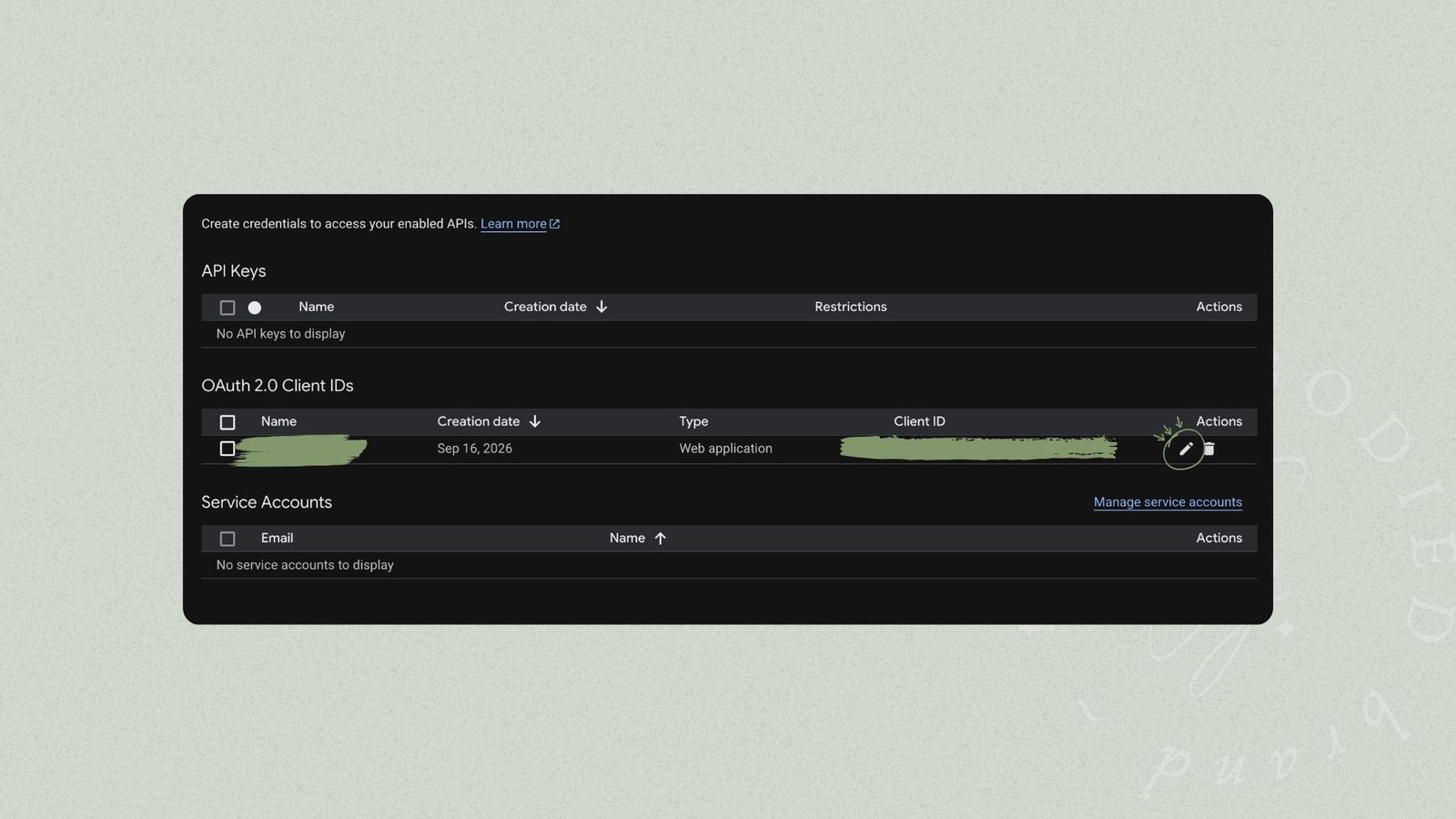Click the redacted OAuth client name
1456x819 pixels.
tap(300, 450)
